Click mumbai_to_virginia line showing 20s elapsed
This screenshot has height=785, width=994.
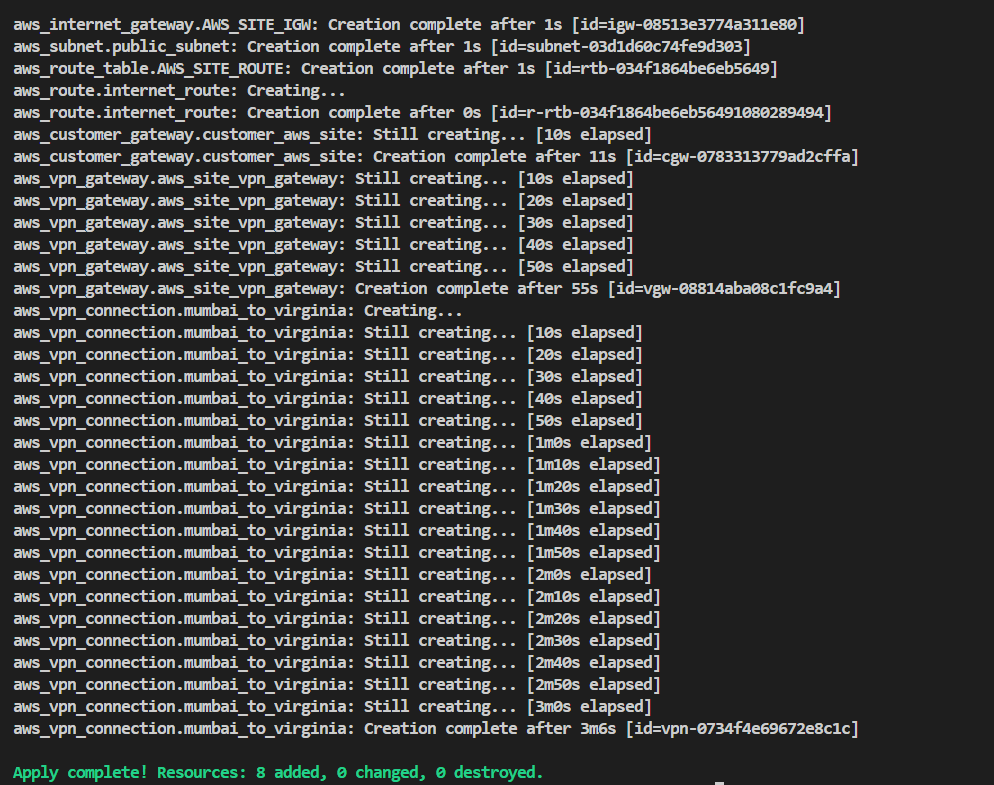click(x=328, y=355)
